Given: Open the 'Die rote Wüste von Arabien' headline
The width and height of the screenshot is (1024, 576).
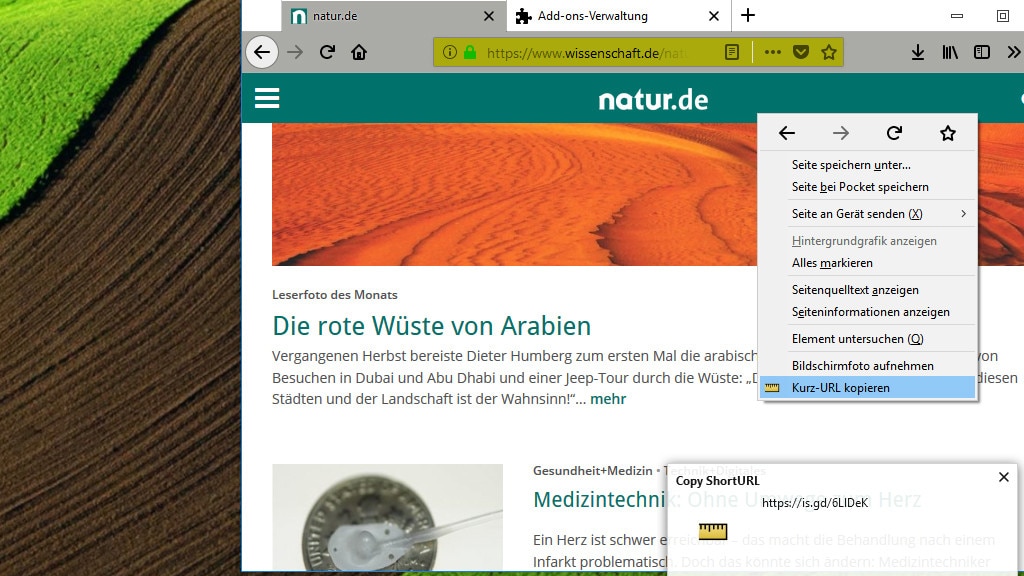Looking at the screenshot, I should click(x=432, y=326).
